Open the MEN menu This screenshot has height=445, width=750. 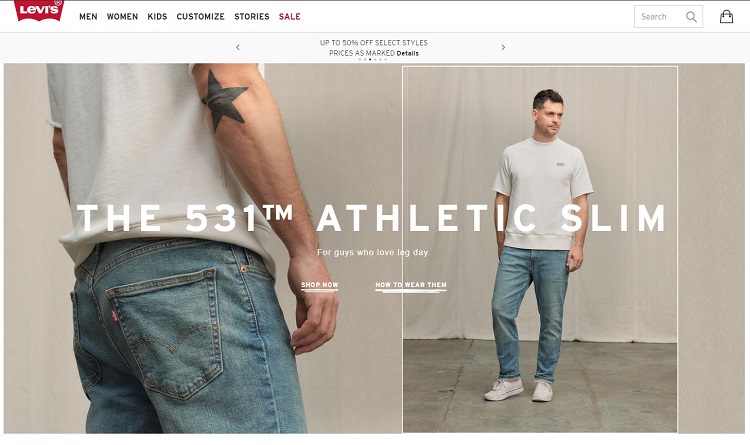pos(88,17)
